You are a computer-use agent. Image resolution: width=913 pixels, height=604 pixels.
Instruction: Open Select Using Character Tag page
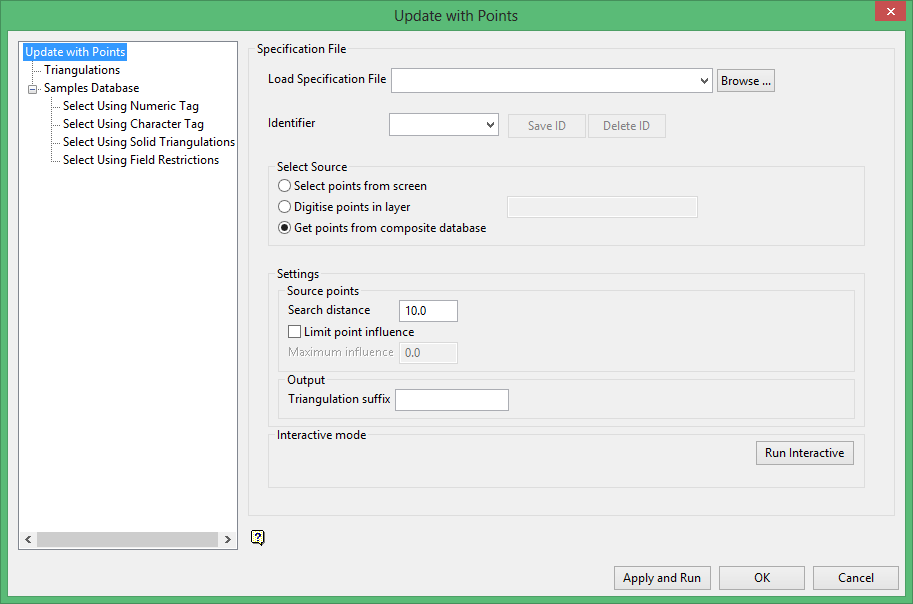133,124
